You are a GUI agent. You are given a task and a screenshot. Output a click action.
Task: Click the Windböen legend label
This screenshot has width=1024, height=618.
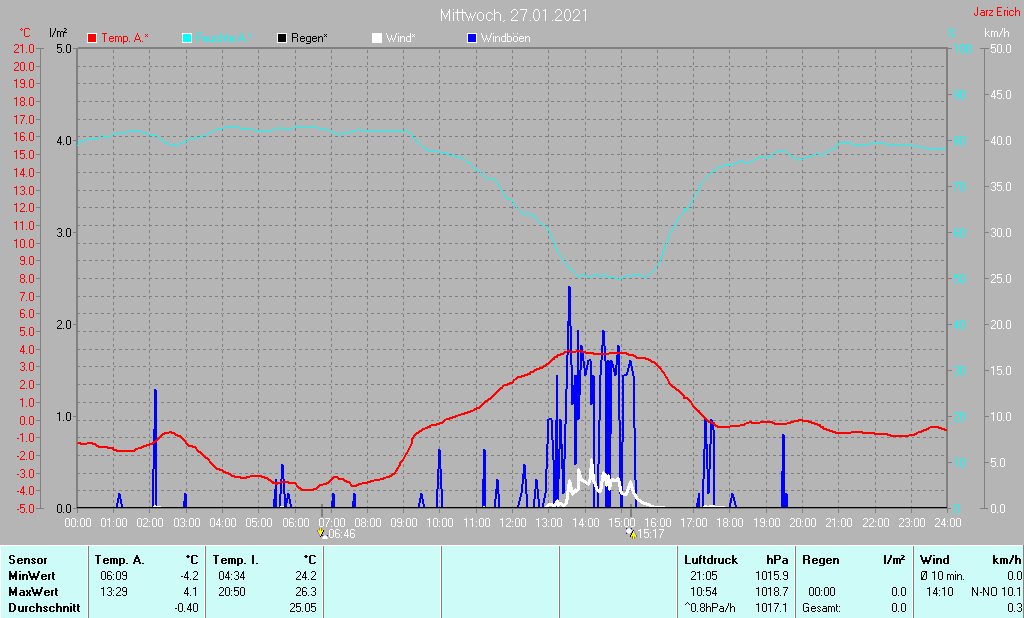pyautogui.click(x=506, y=38)
